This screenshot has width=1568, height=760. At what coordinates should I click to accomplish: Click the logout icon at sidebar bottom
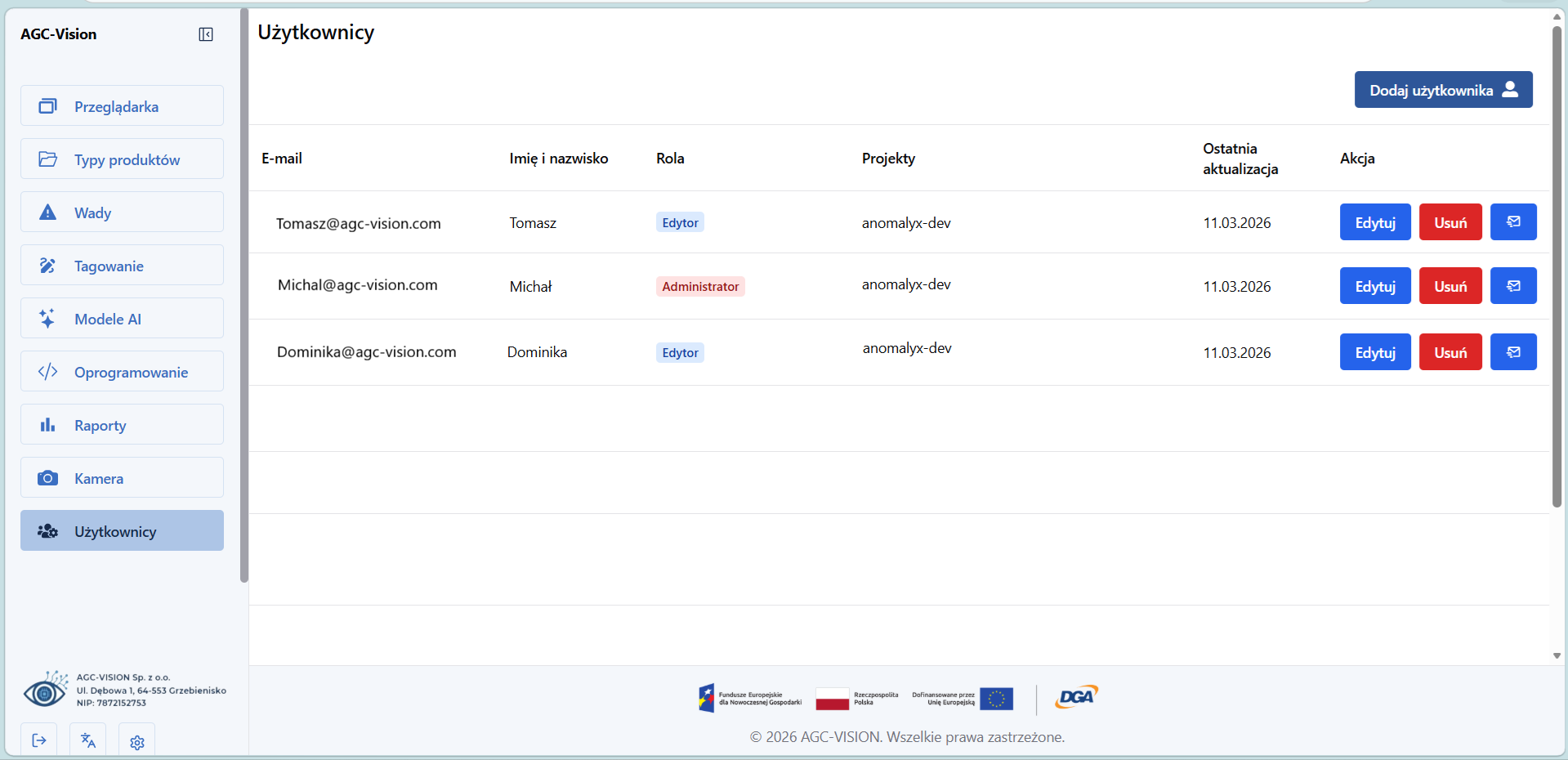point(39,740)
